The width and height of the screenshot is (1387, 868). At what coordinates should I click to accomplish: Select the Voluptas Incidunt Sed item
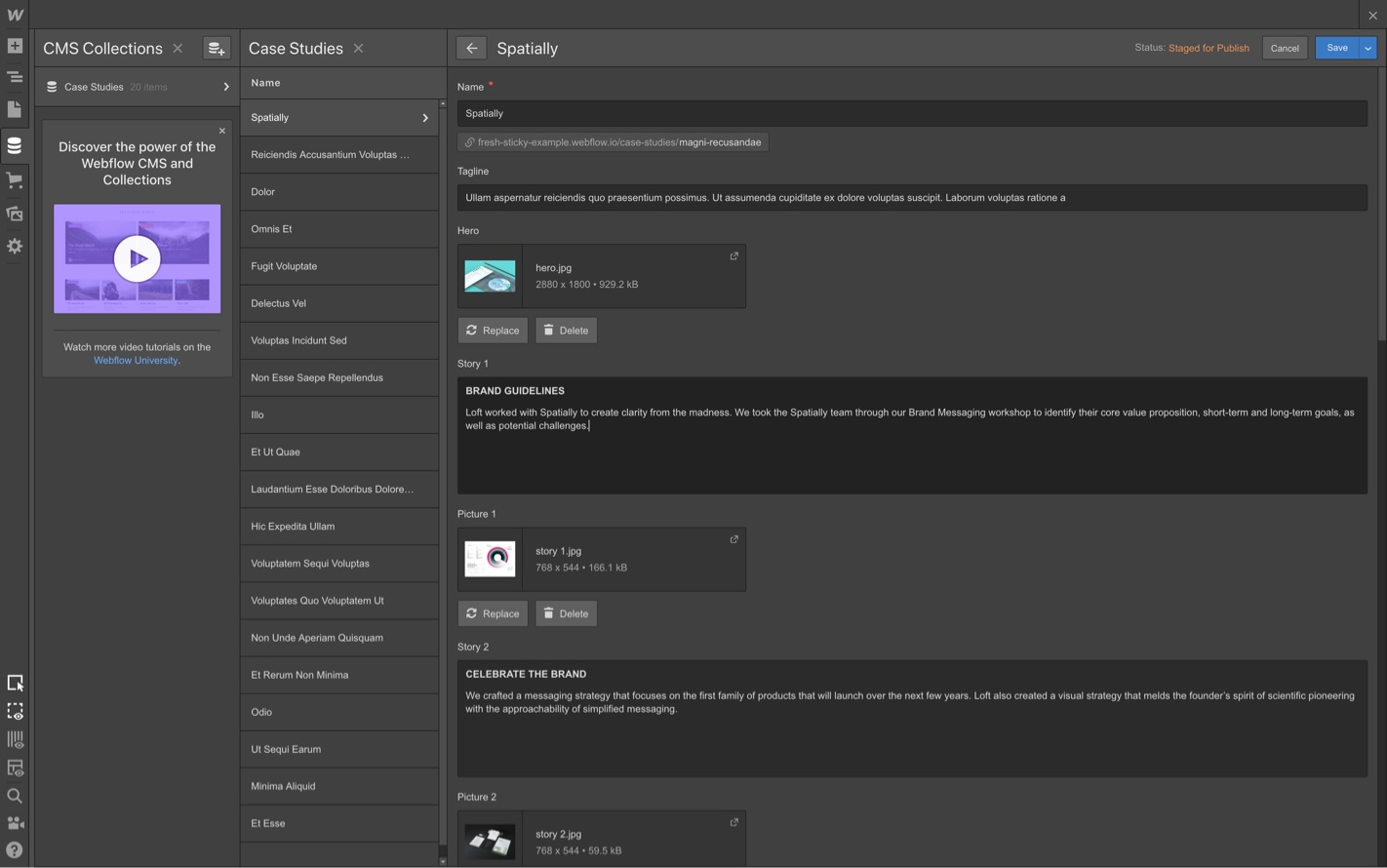point(339,340)
